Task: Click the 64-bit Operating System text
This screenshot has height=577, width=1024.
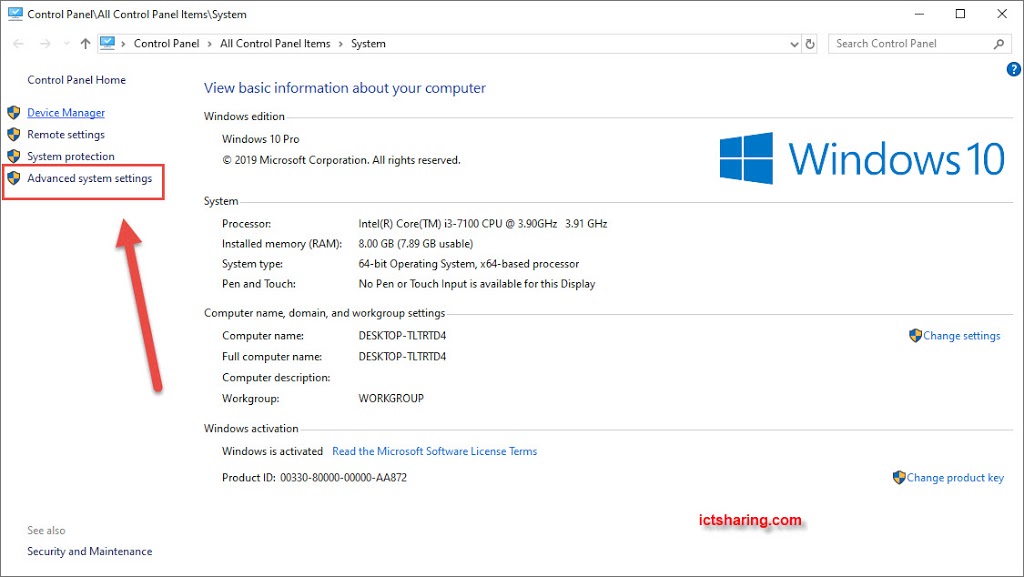Action: click(x=468, y=264)
